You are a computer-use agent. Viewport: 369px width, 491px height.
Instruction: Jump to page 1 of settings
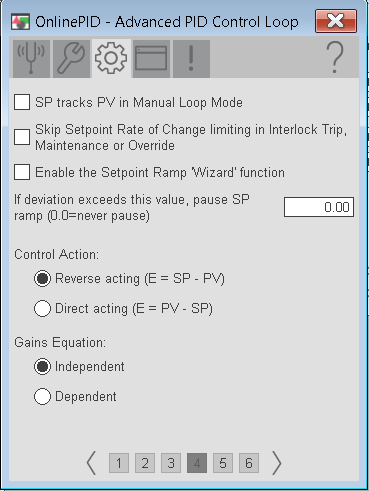pos(119,463)
